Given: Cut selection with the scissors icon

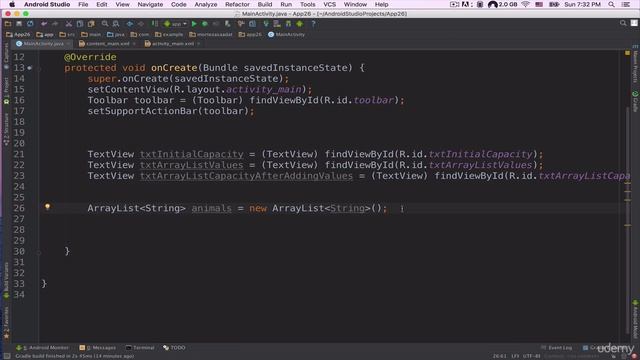Looking at the screenshot, I should 69,24.
